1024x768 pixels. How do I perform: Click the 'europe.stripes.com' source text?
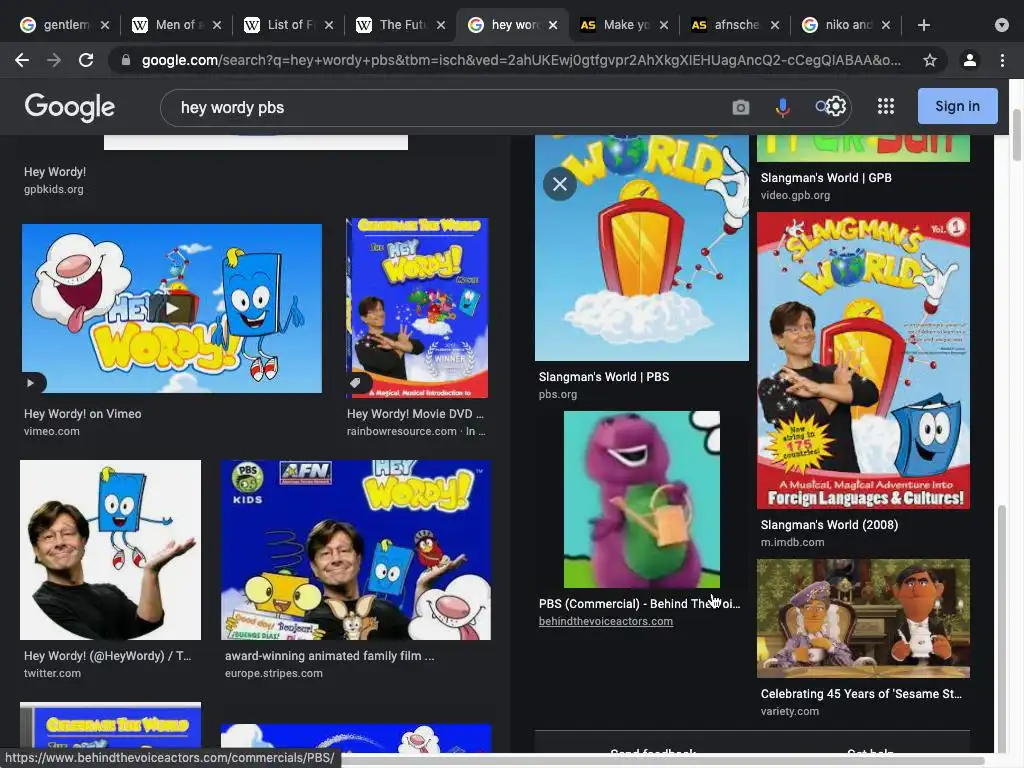[x=274, y=673]
